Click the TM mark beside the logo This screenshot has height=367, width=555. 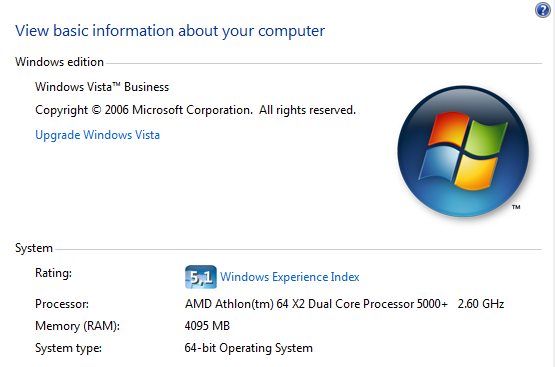click(516, 207)
